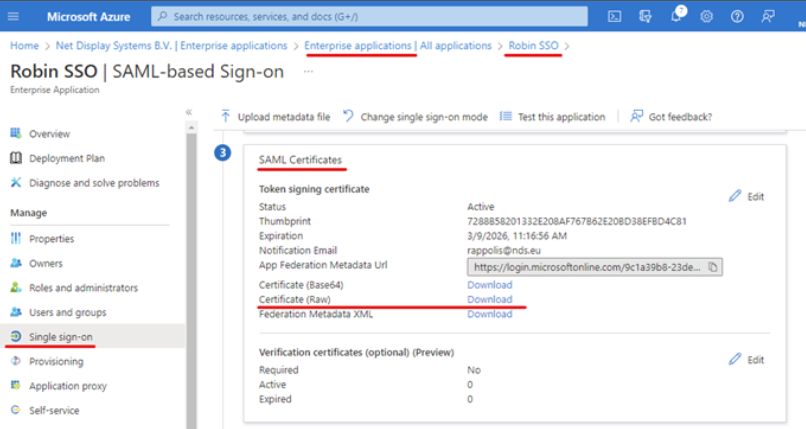Open Net Display Systems B.V. breadcrumb
The image size is (806, 429).
(x=171, y=46)
